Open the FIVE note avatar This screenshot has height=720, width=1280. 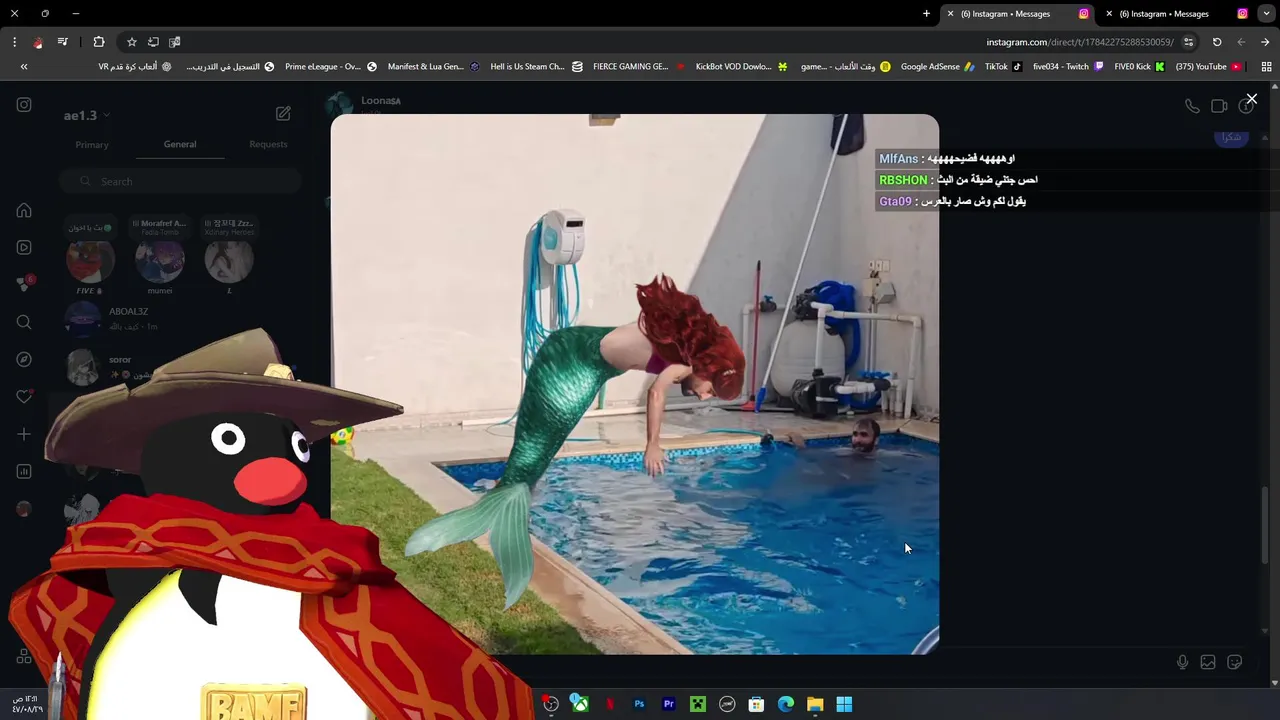[90, 261]
